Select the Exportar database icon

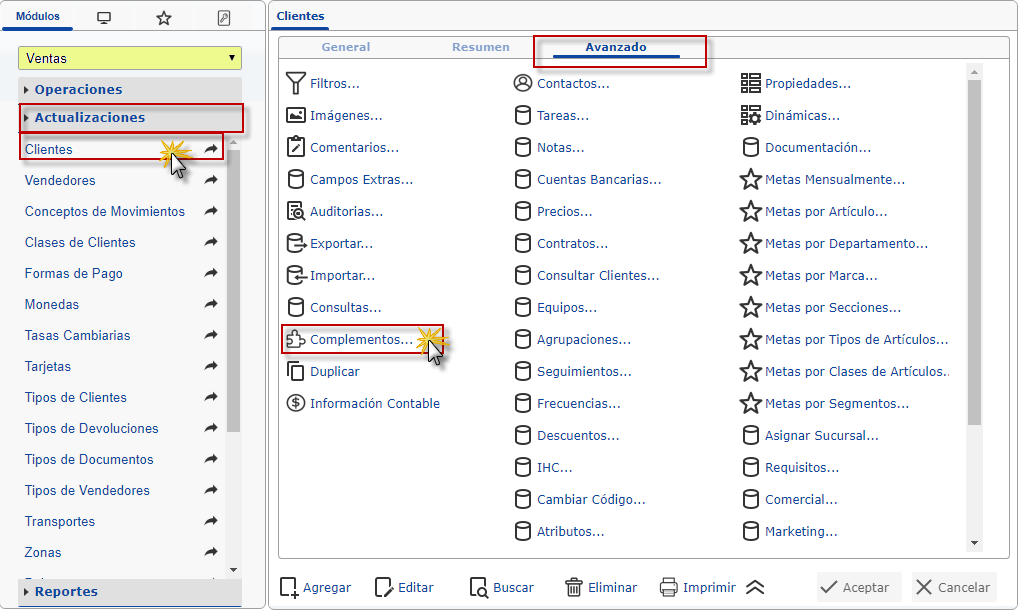pyautogui.click(x=296, y=243)
